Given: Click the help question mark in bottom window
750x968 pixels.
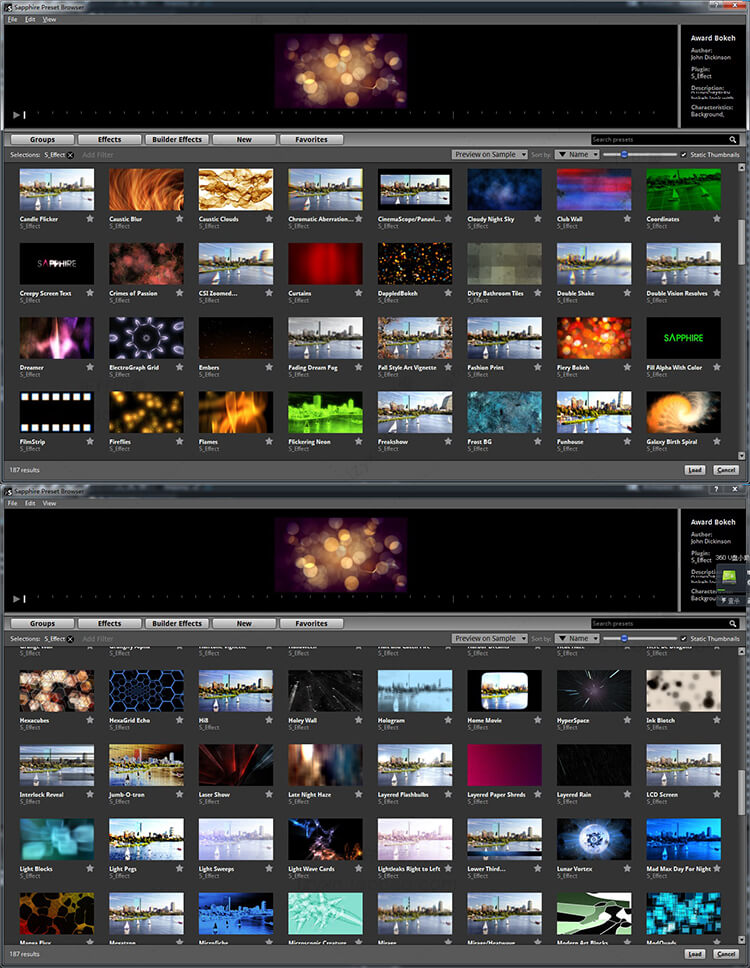Looking at the screenshot, I should pyautogui.click(x=716, y=489).
